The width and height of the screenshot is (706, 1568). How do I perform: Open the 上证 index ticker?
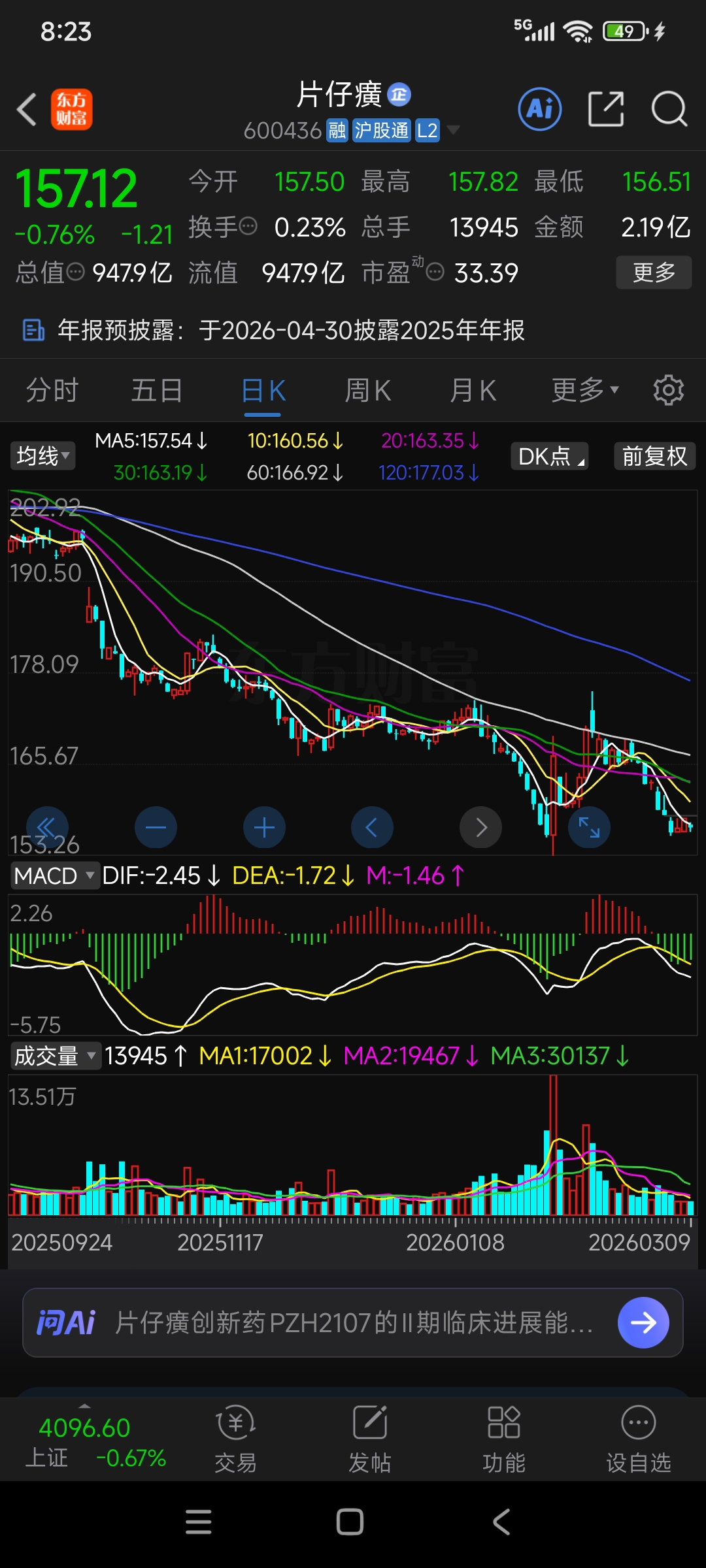[x=95, y=1441]
